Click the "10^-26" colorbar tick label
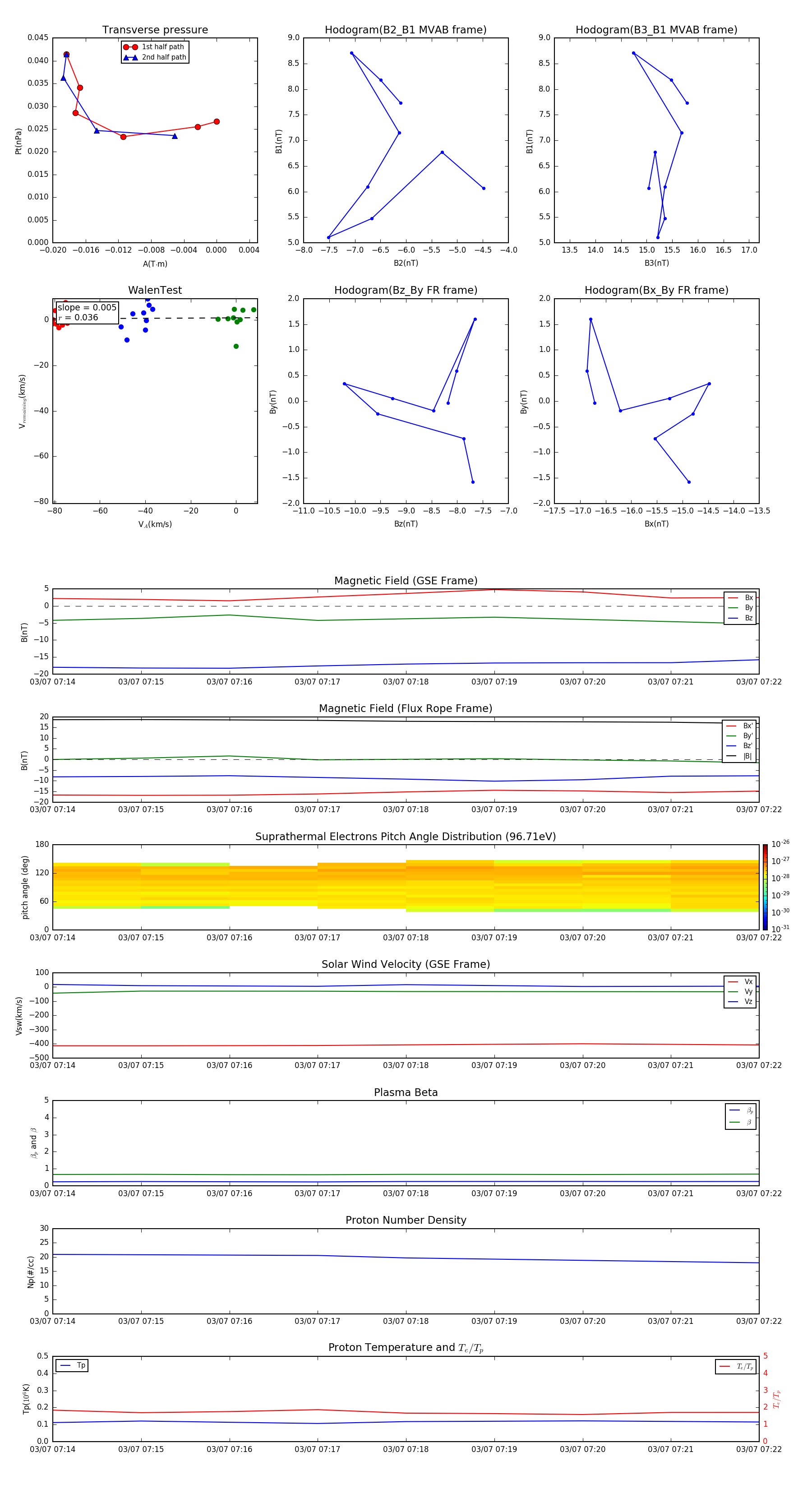 [780, 844]
